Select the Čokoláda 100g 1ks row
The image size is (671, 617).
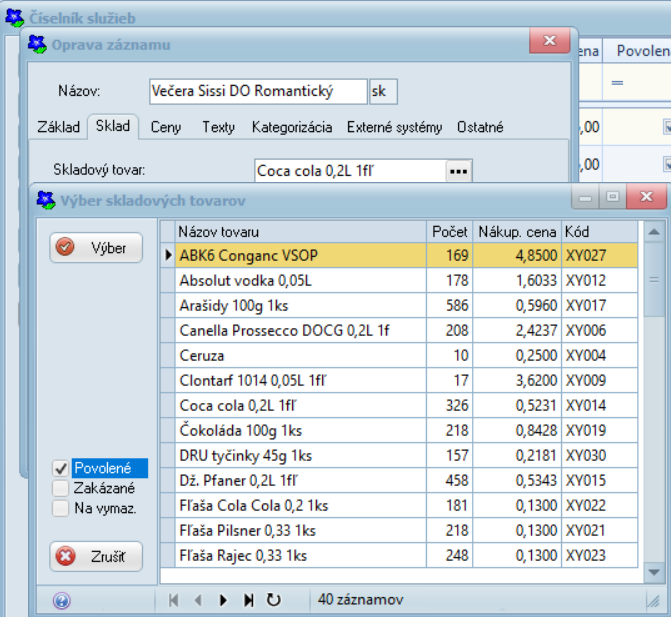coord(399,430)
